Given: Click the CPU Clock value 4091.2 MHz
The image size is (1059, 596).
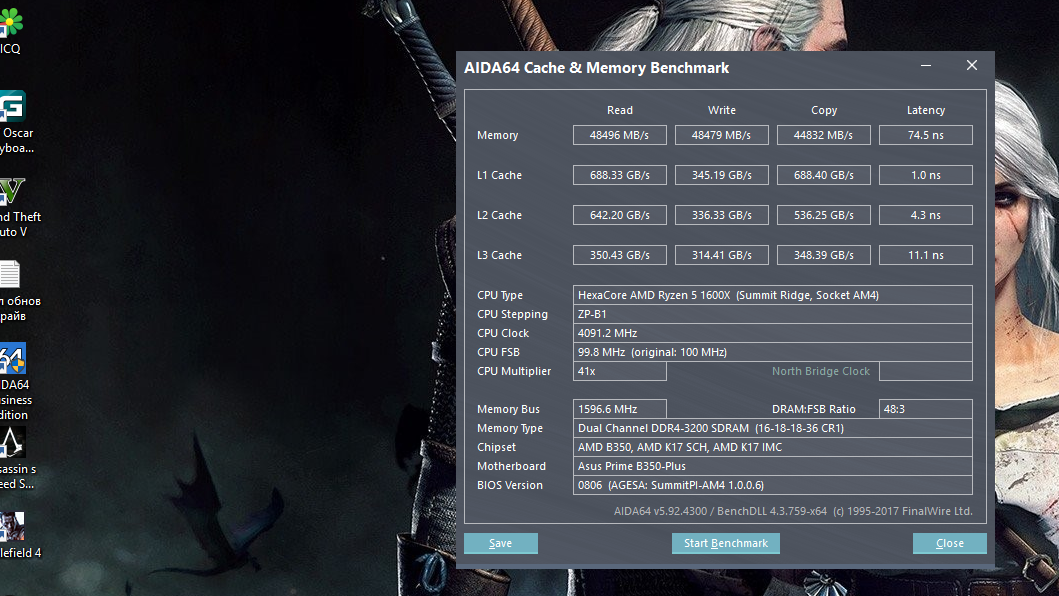Looking at the screenshot, I should coord(773,333).
